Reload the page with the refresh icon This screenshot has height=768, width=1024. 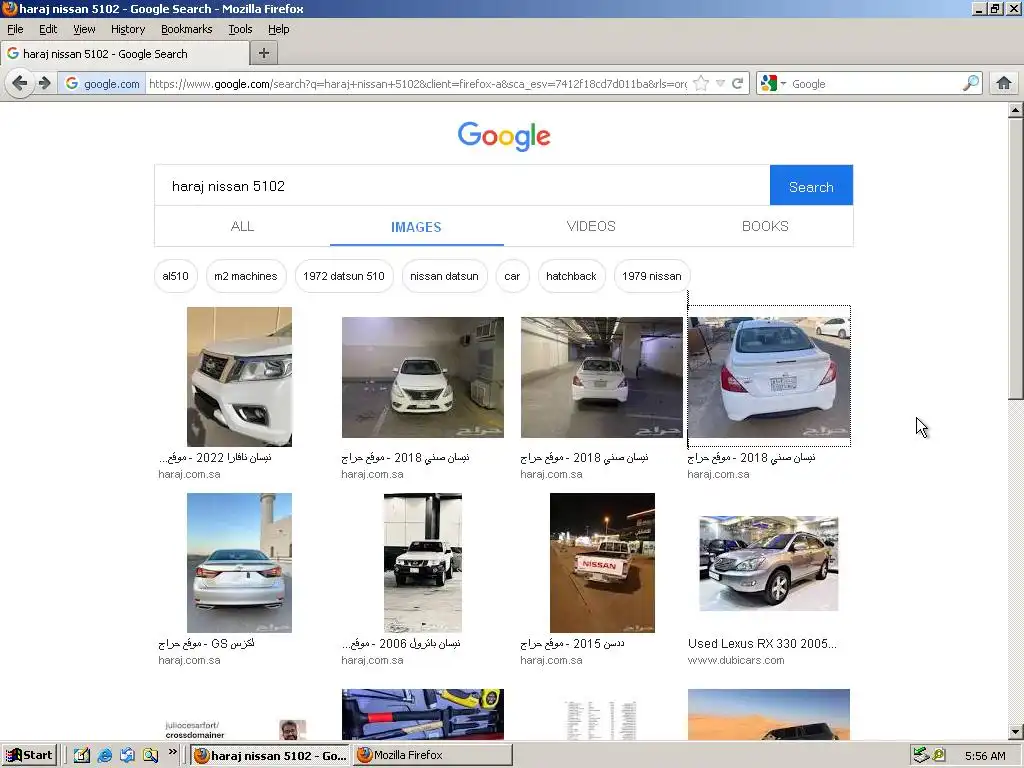tap(737, 83)
